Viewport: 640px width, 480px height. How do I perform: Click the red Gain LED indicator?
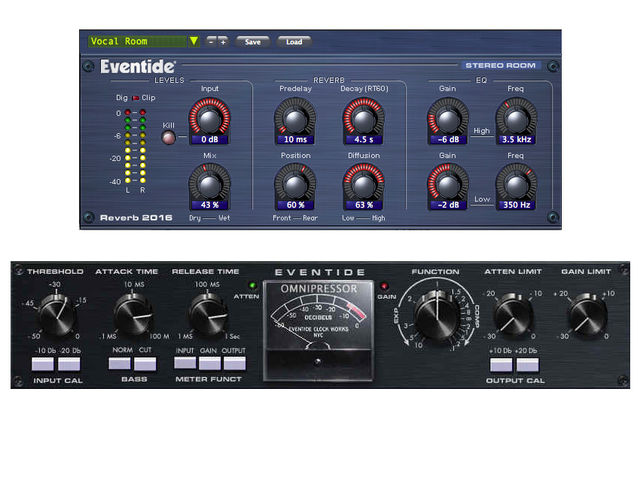(x=384, y=286)
